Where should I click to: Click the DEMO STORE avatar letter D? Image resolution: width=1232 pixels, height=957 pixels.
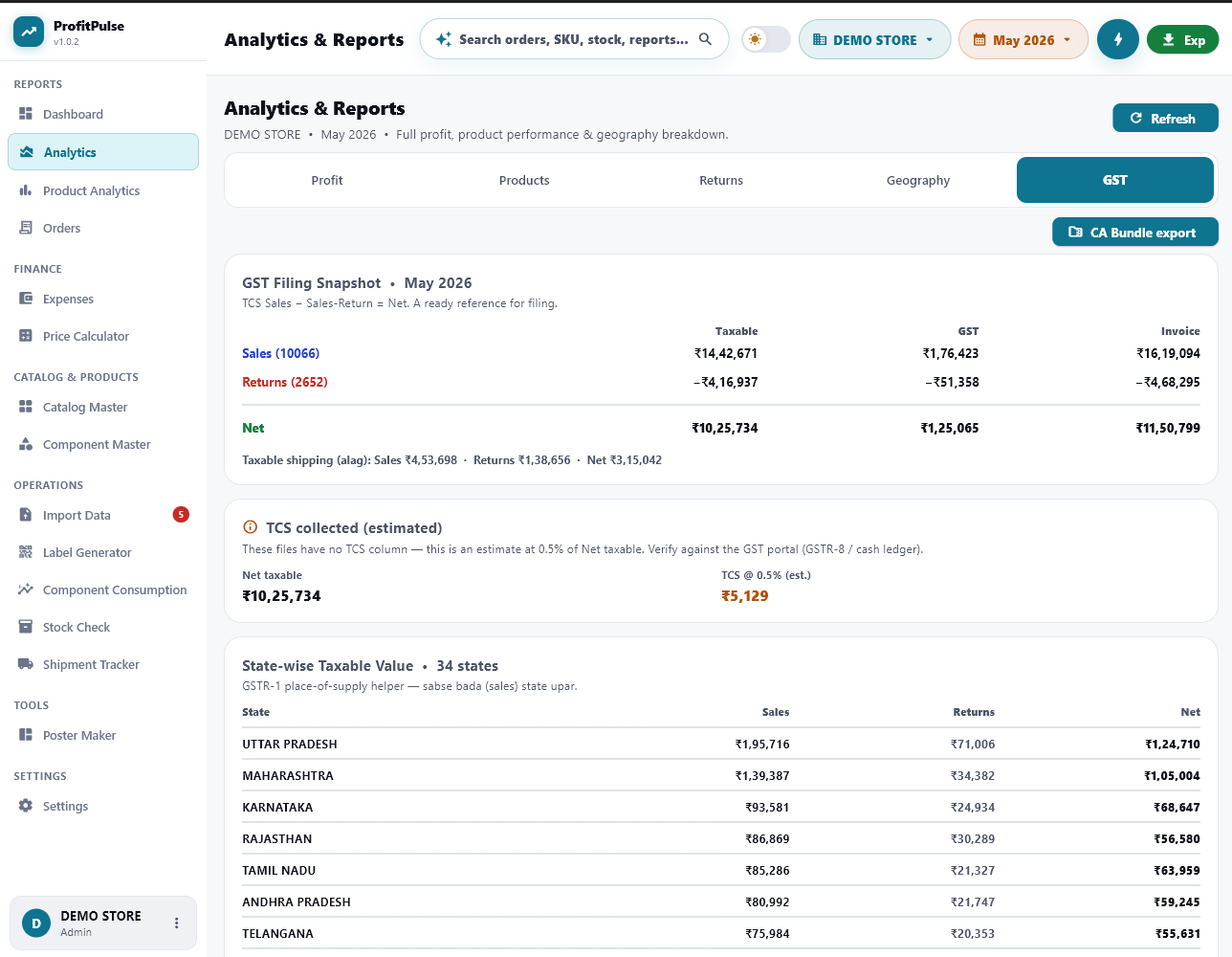click(36, 924)
